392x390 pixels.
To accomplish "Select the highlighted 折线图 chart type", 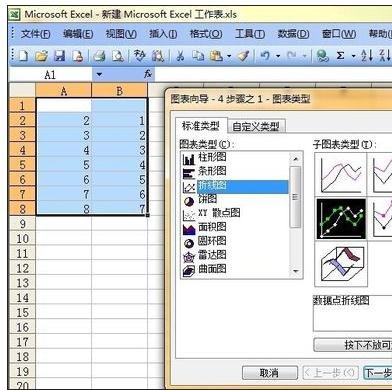I will [242, 186].
